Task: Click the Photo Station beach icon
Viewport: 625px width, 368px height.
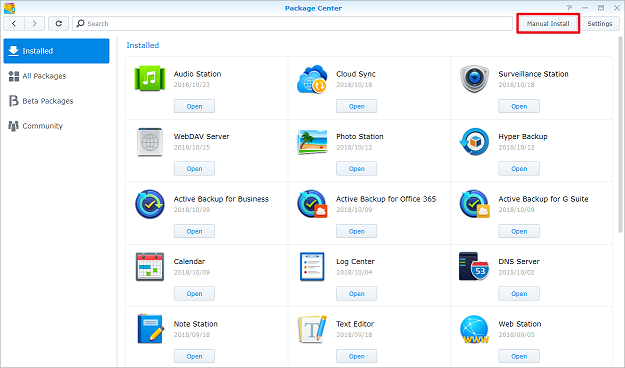Action: coord(312,142)
